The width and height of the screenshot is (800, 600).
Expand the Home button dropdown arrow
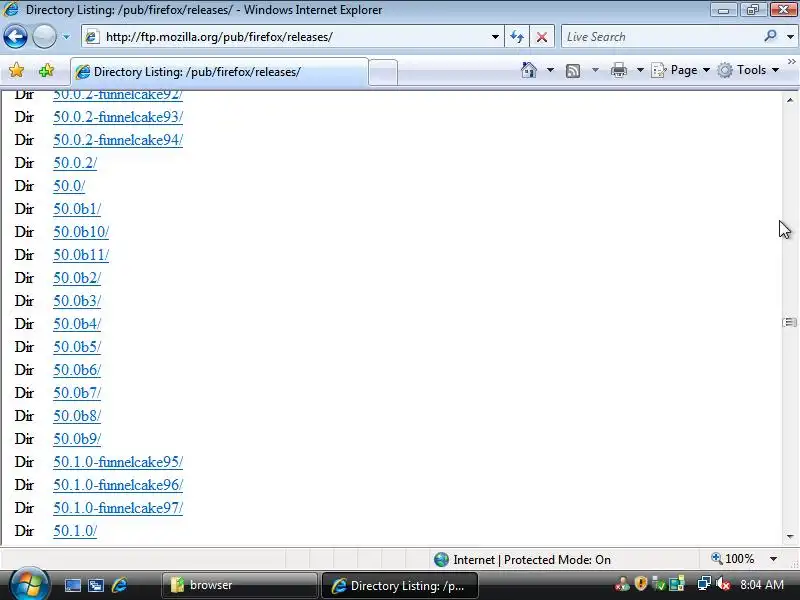pos(551,70)
